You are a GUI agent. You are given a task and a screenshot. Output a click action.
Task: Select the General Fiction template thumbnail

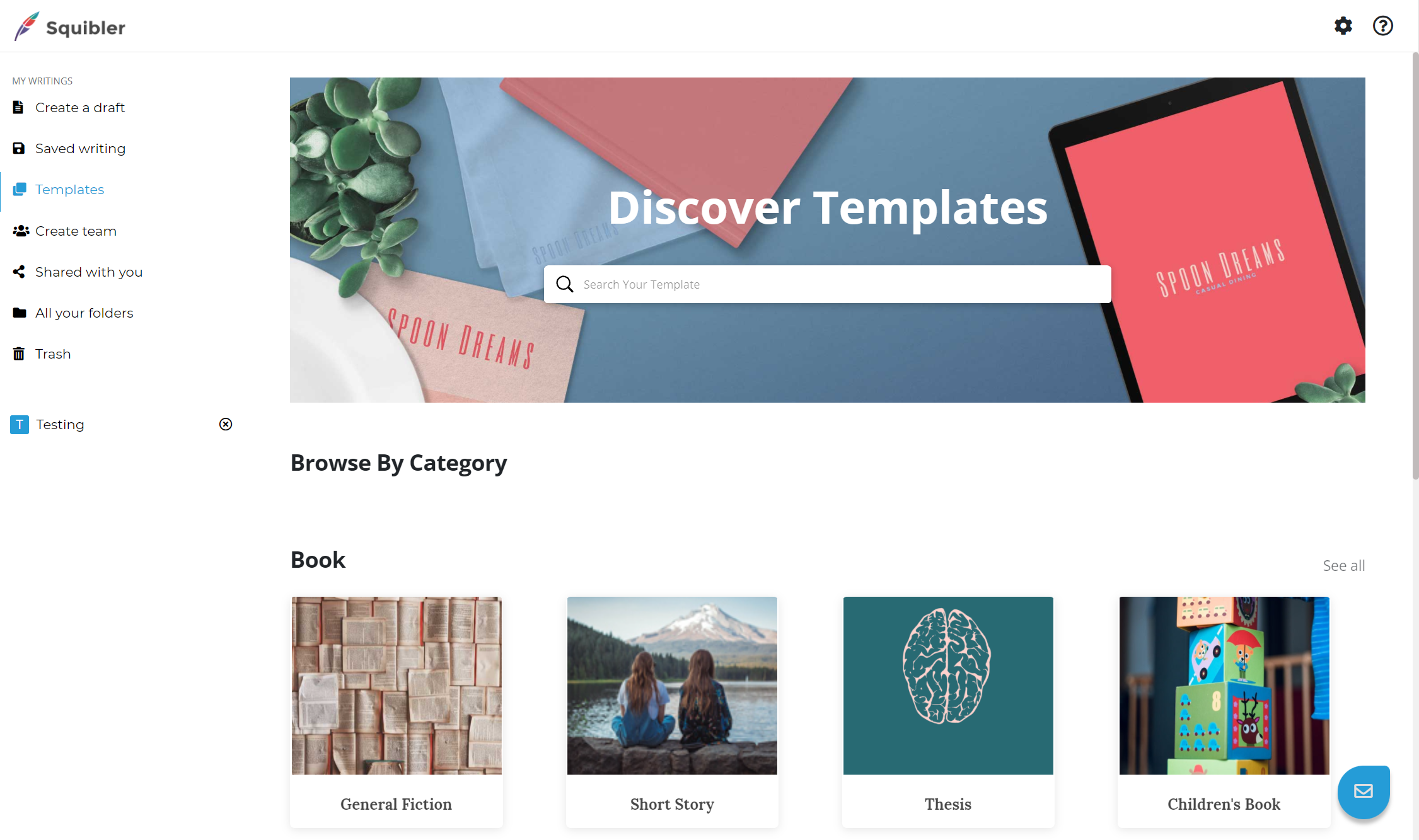pyautogui.click(x=397, y=686)
